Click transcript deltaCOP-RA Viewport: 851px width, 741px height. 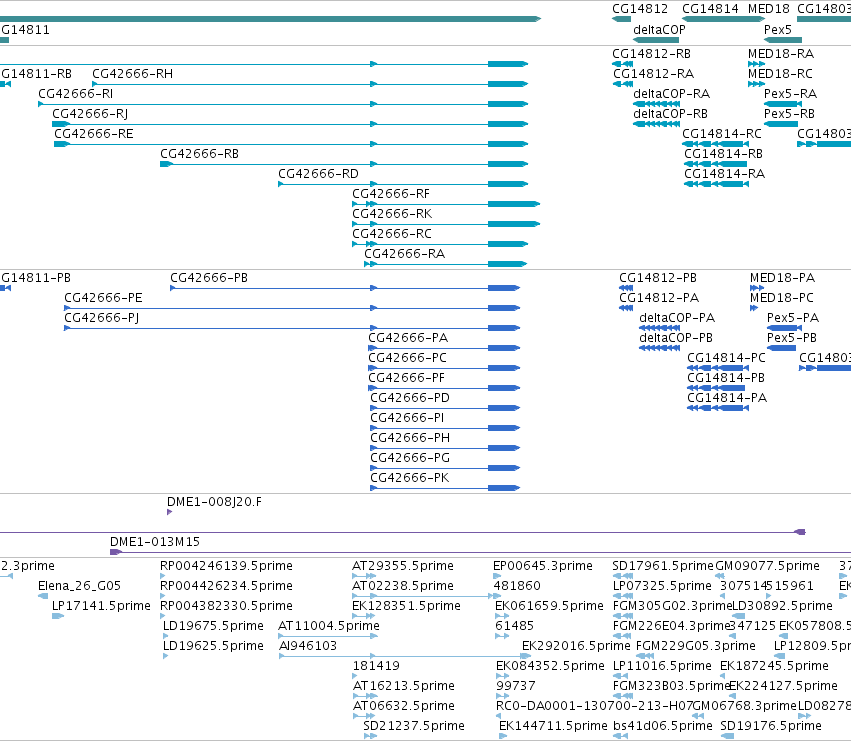(671, 94)
